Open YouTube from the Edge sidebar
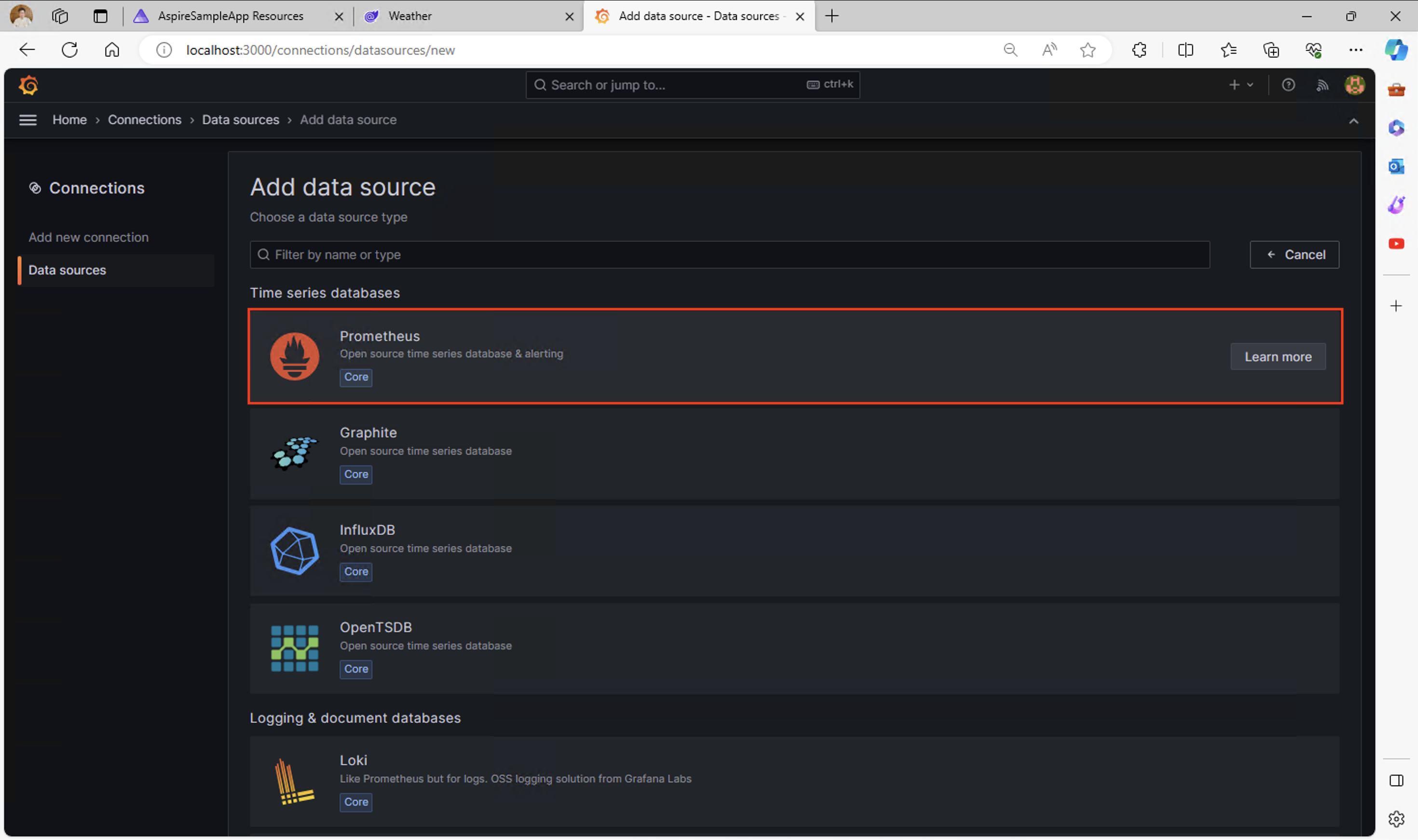The height and width of the screenshot is (840, 1418). (x=1396, y=244)
